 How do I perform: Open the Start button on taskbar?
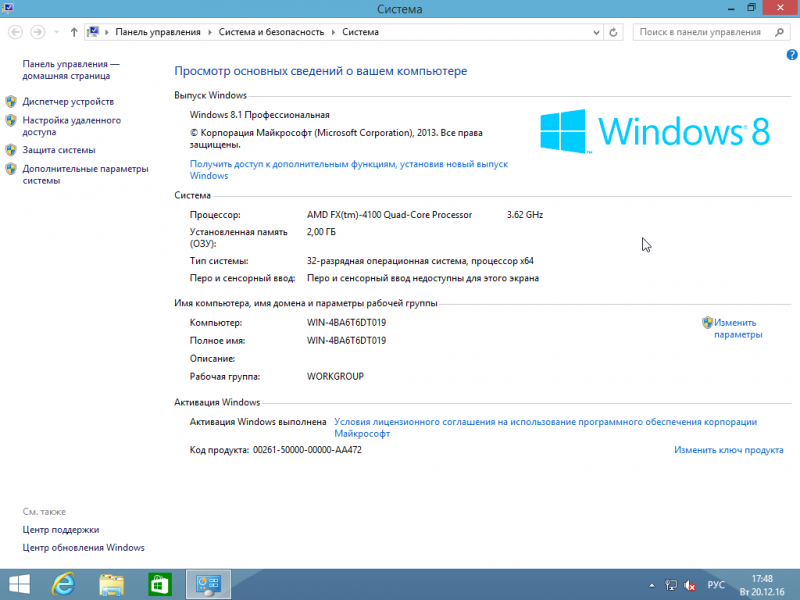tap(19, 585)
